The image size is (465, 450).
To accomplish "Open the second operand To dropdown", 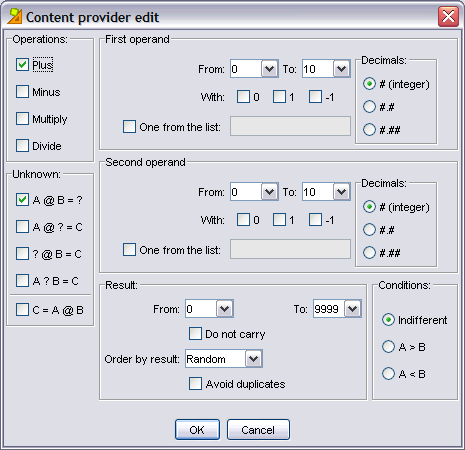I will [x=341, y=192].
